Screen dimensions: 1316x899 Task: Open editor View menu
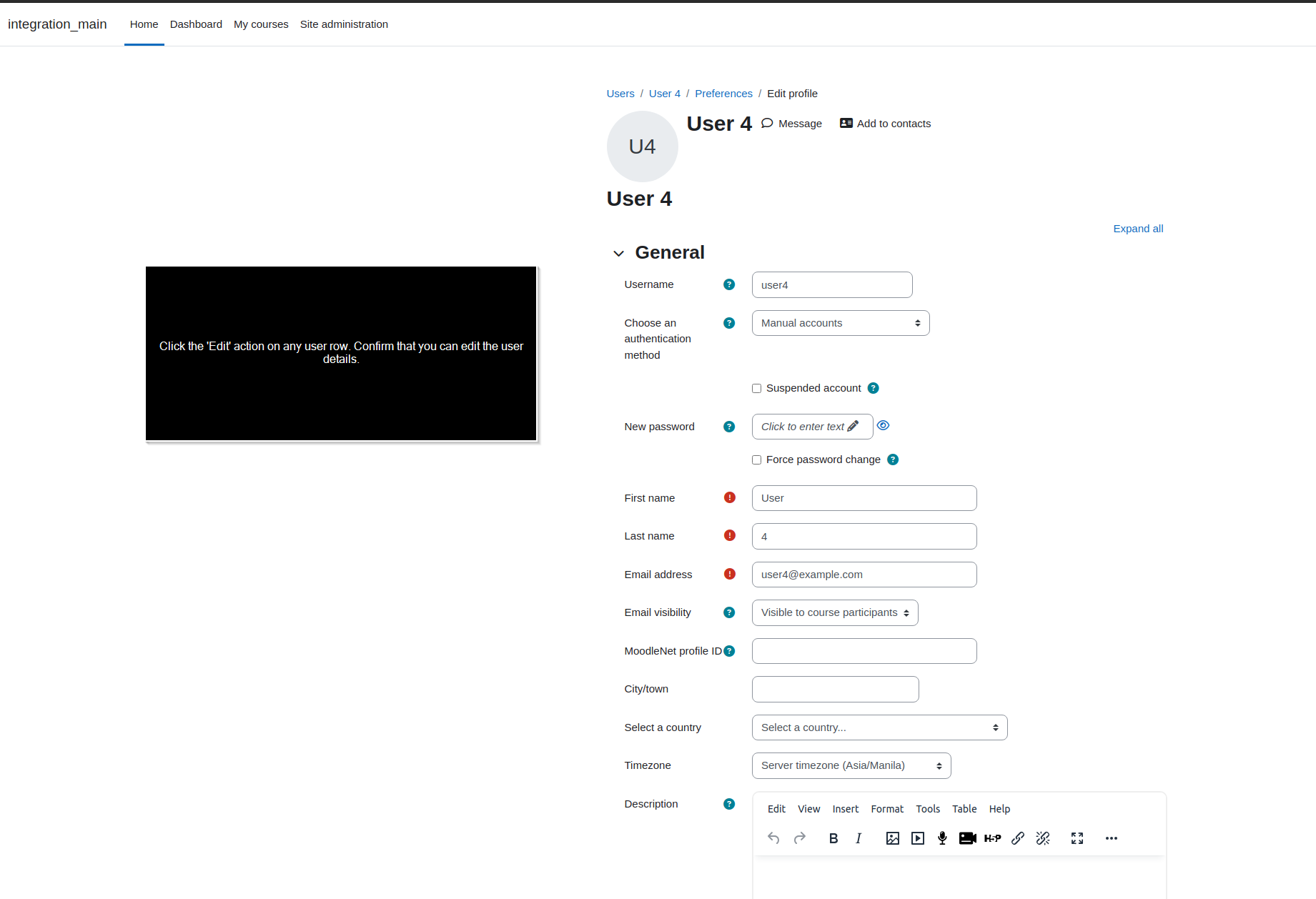click(809, 809)
